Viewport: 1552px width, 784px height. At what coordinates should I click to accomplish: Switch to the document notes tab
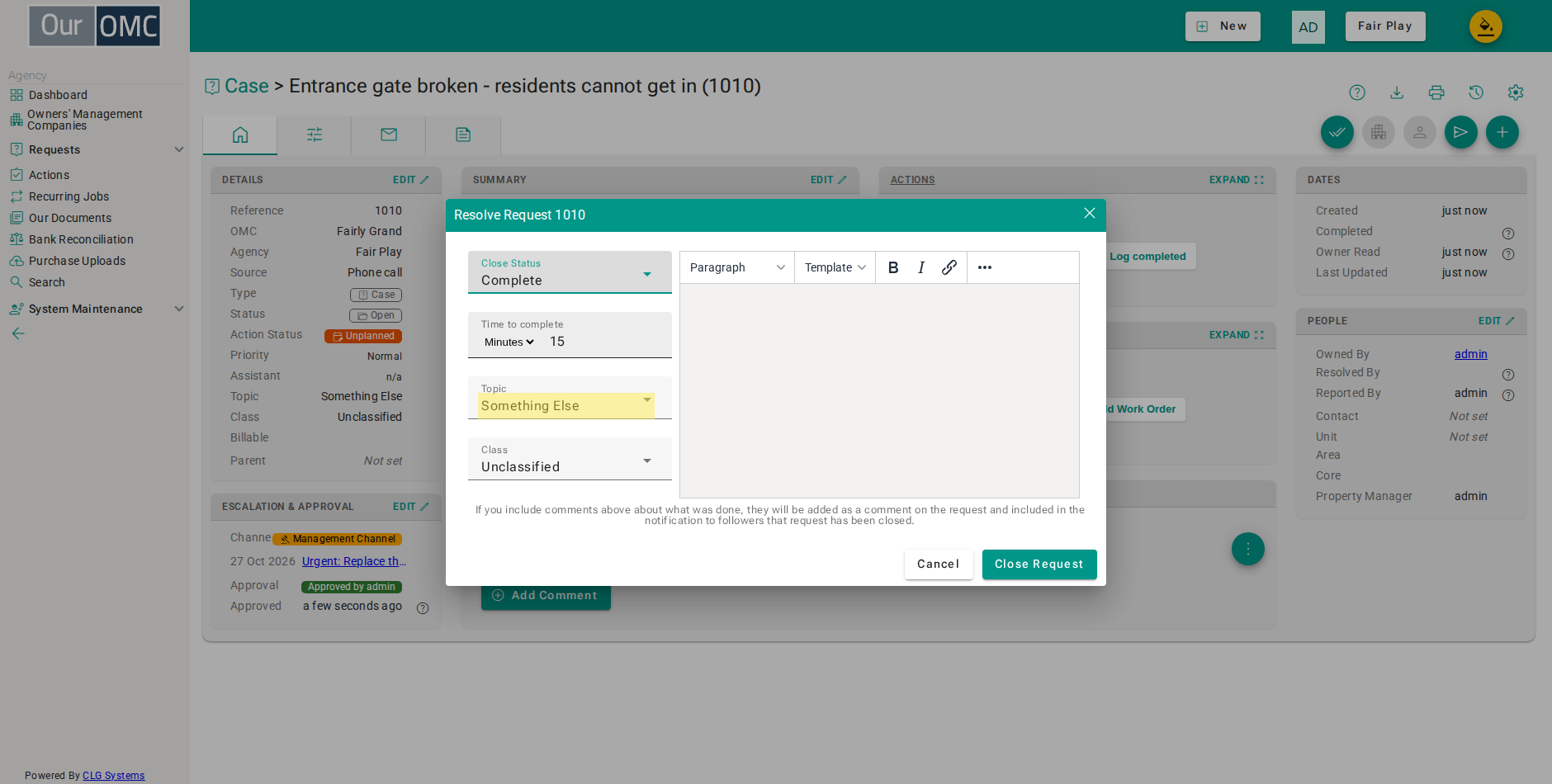pyautogui.click(x=463, y=135)
